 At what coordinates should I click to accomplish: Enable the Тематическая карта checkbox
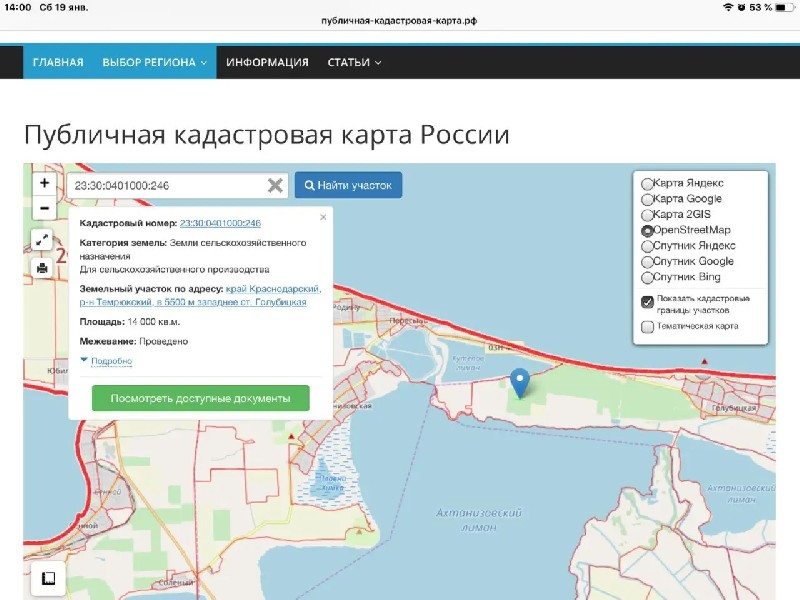click(648, 326)
